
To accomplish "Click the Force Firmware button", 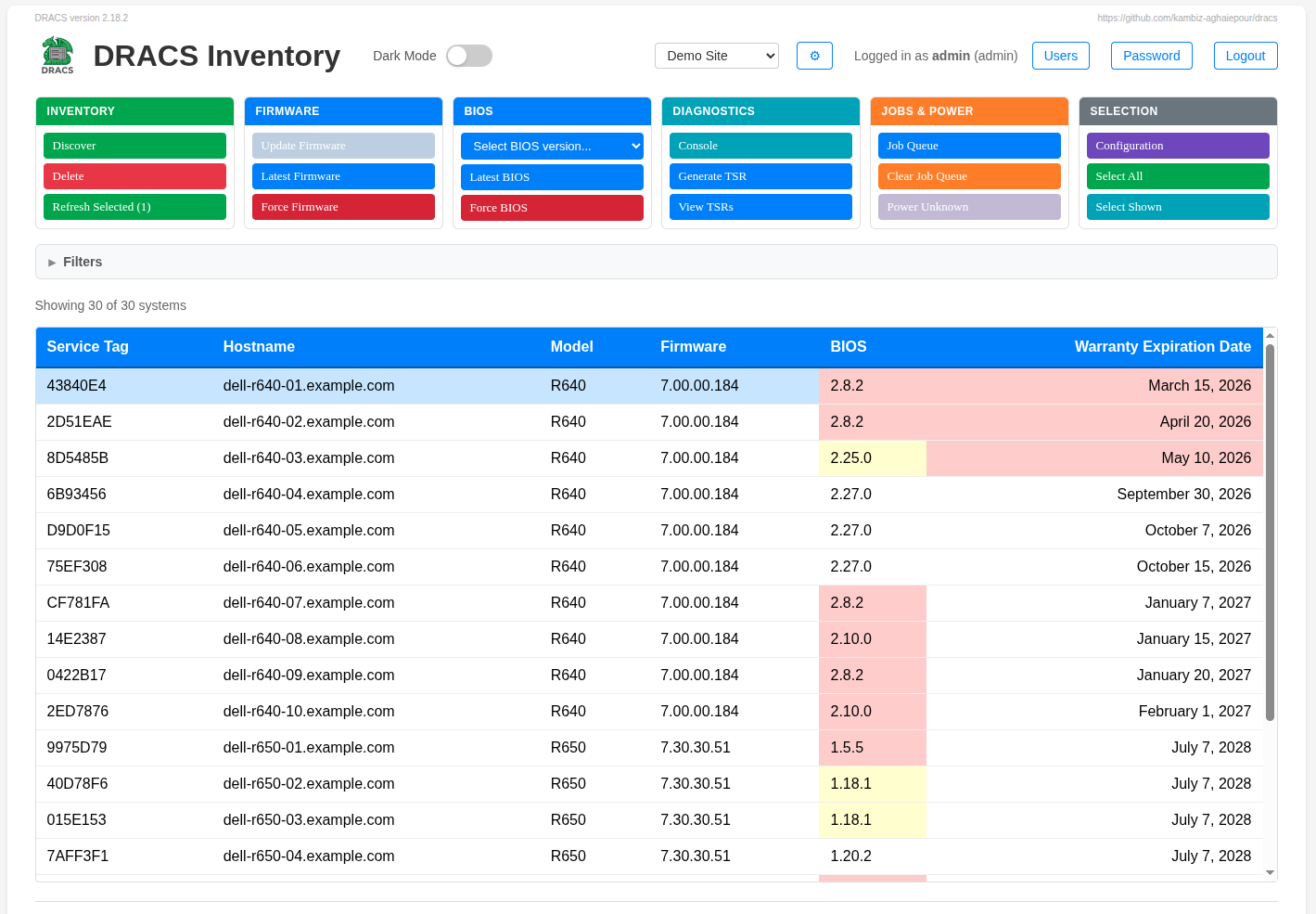I will coord(343,207).
